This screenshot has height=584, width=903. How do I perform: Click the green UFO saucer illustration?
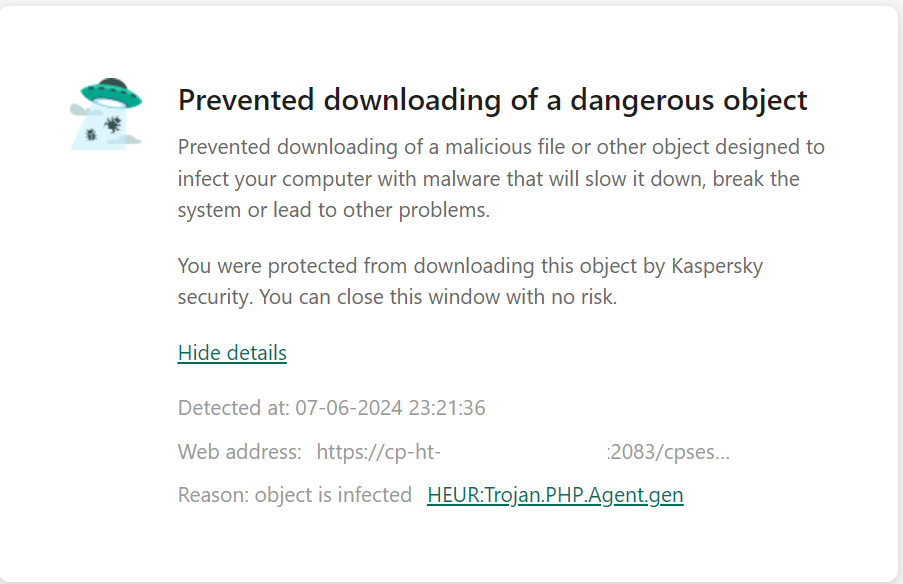click(112, 95)
